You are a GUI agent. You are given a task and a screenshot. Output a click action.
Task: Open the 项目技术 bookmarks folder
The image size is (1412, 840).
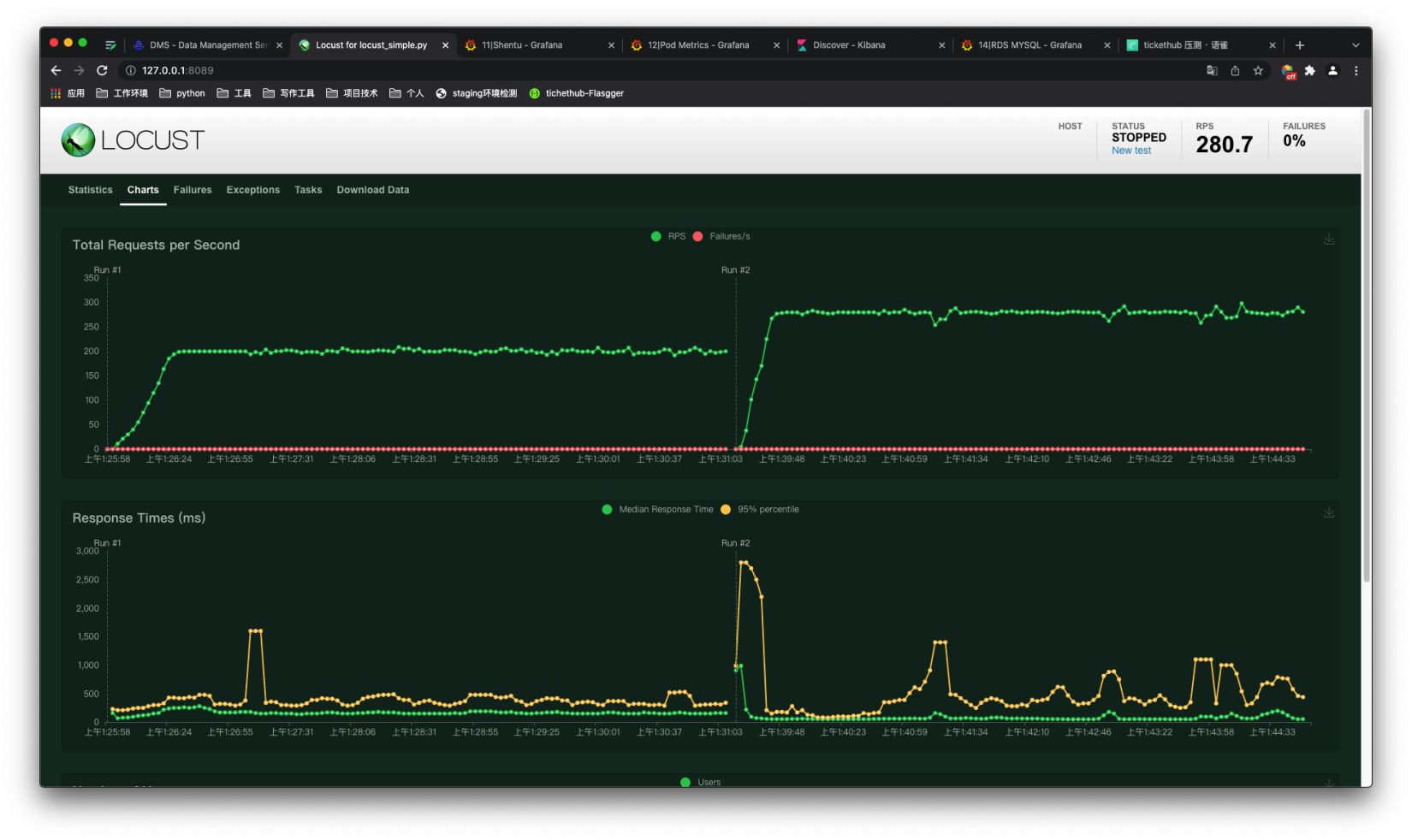352,93
